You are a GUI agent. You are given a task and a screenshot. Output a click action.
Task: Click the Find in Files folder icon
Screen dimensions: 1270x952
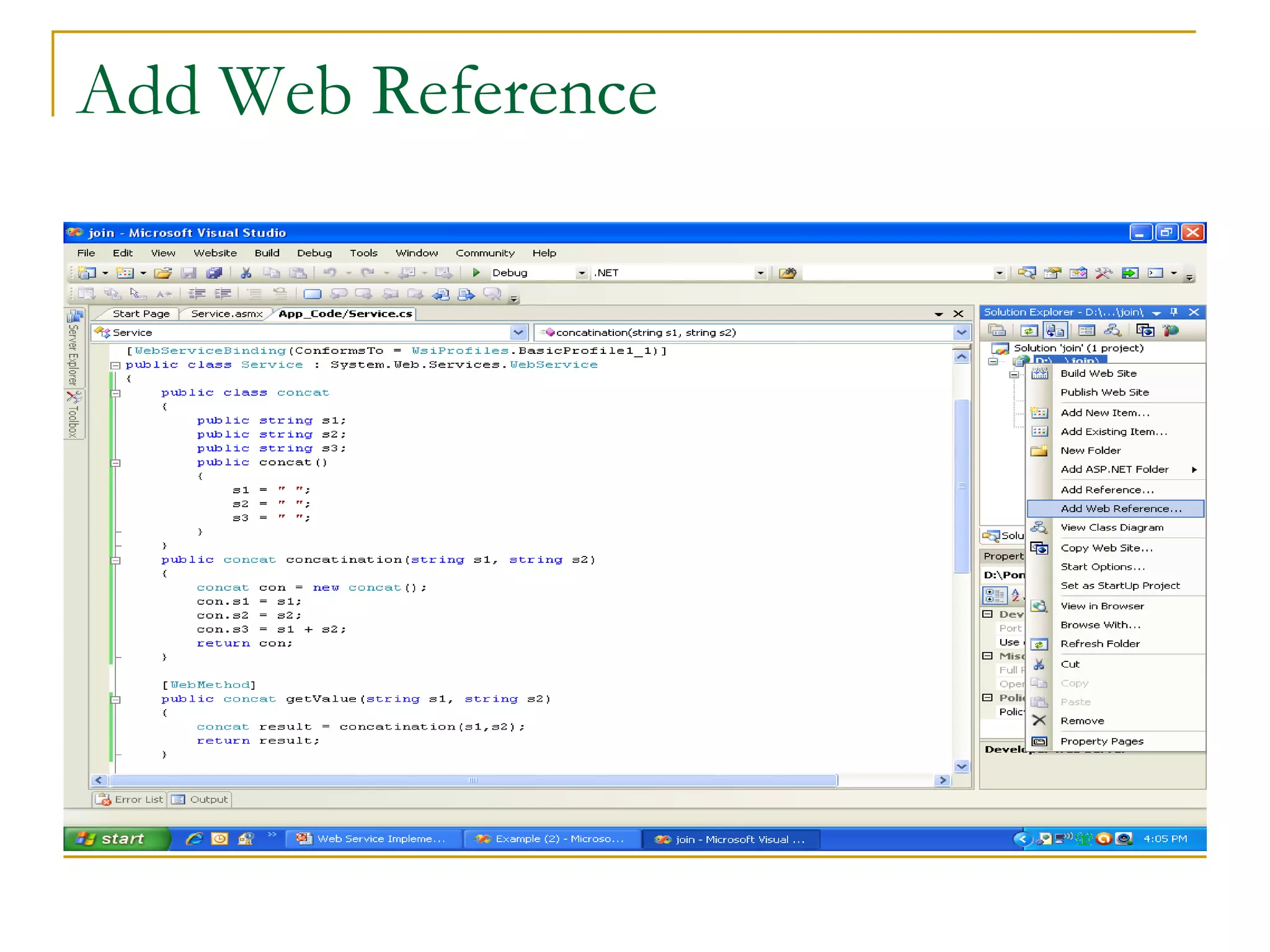click(788, 273)
